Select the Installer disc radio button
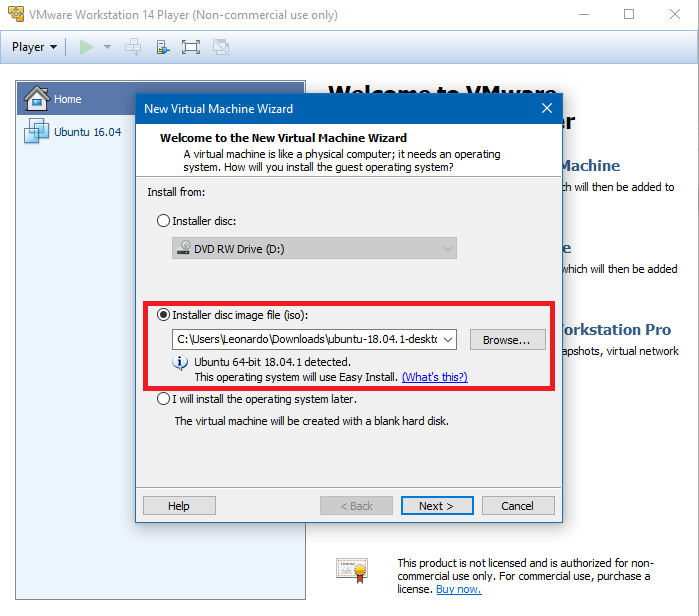This screenshot has height=616, width=699. (163, 221)
